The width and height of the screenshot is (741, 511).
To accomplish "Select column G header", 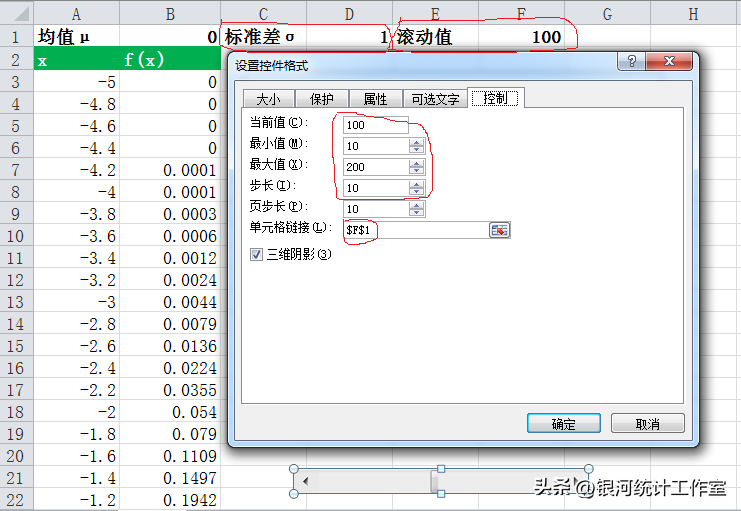I will tap(608, 13).
